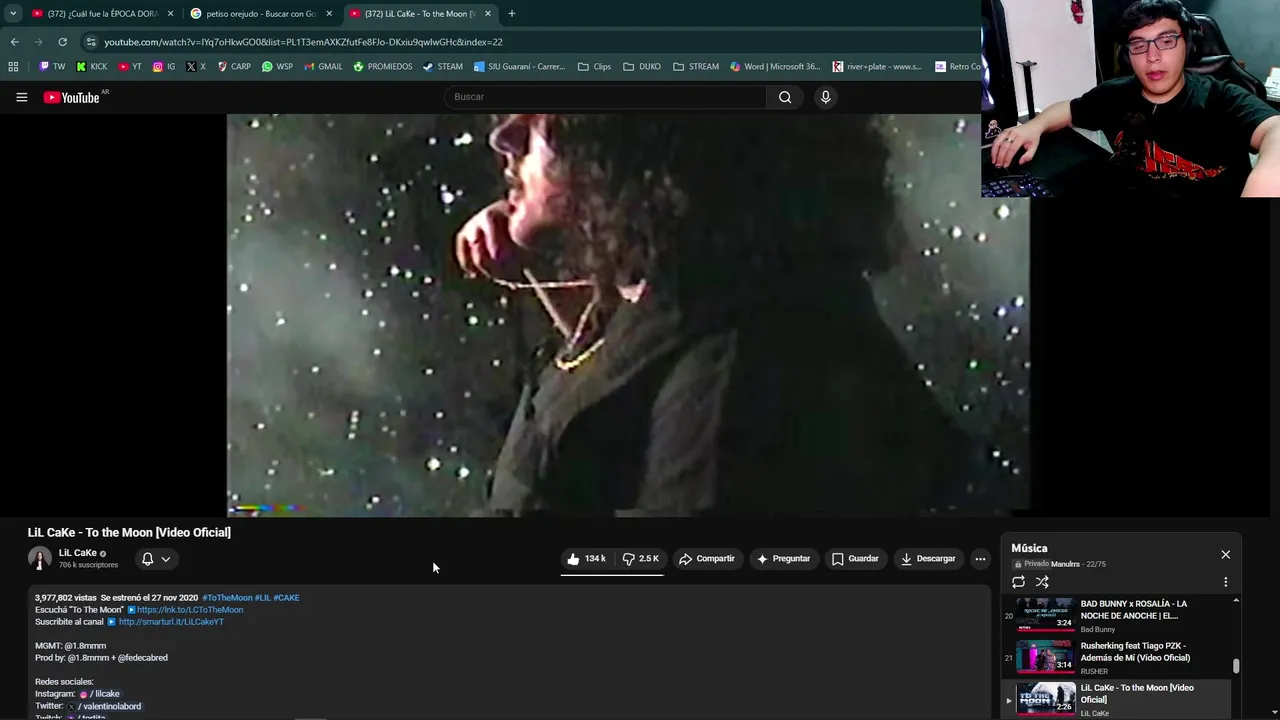Open SIU Guaraní bookmark

click(519, 67)
